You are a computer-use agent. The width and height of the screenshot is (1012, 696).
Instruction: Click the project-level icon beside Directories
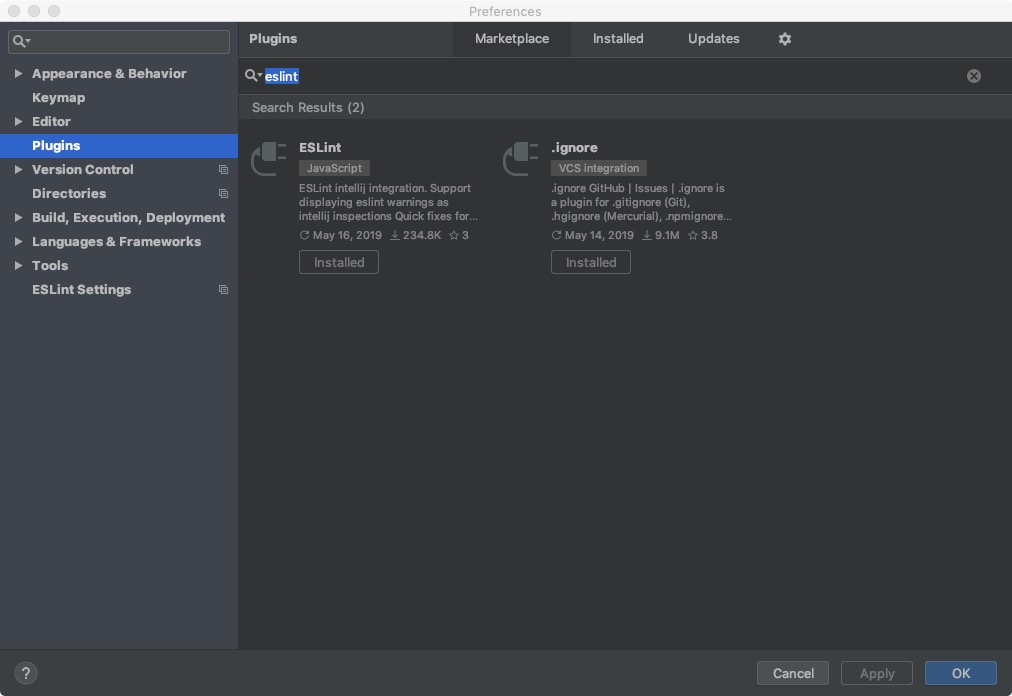point(223,194)
